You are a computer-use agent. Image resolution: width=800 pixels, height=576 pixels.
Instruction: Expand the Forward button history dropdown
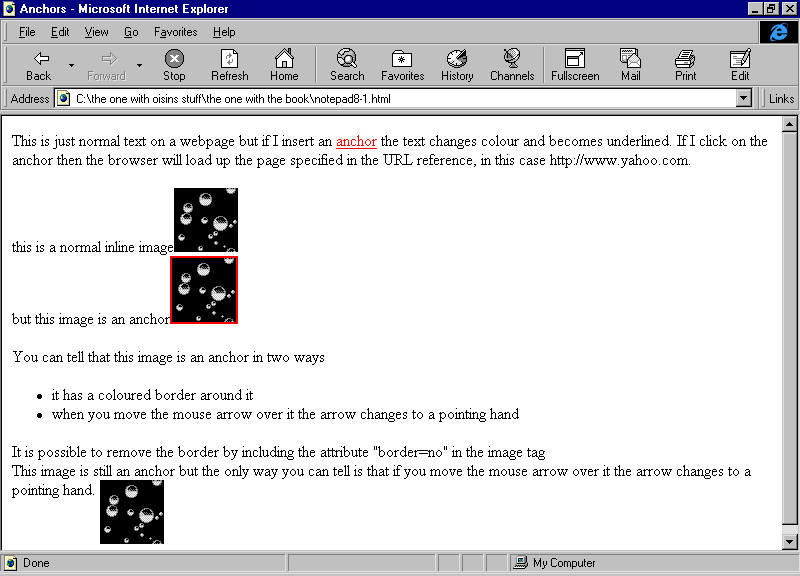139,65
